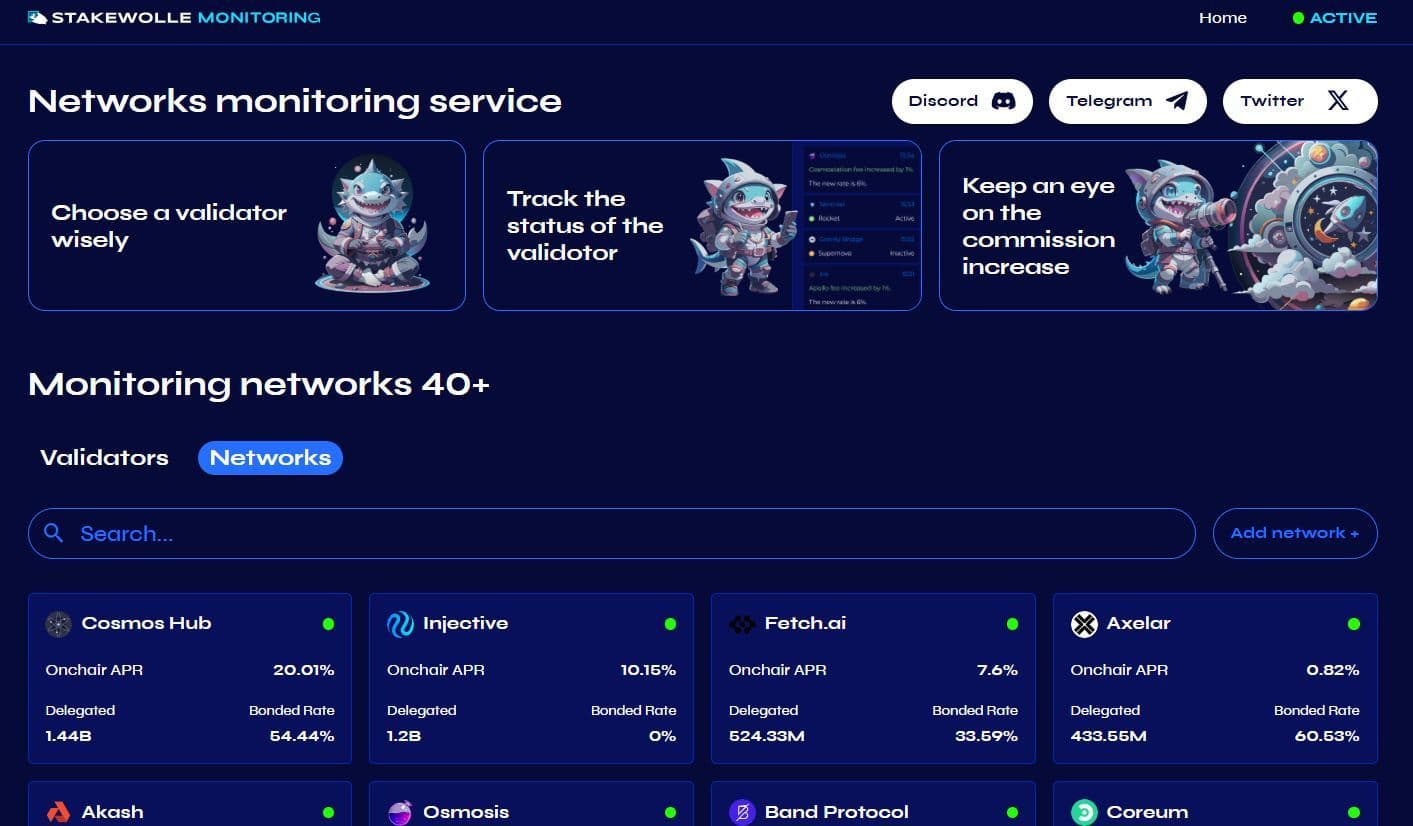Open the Cosmos Hub network name
The image size is (1413, 826).
[x=146, y=623]
